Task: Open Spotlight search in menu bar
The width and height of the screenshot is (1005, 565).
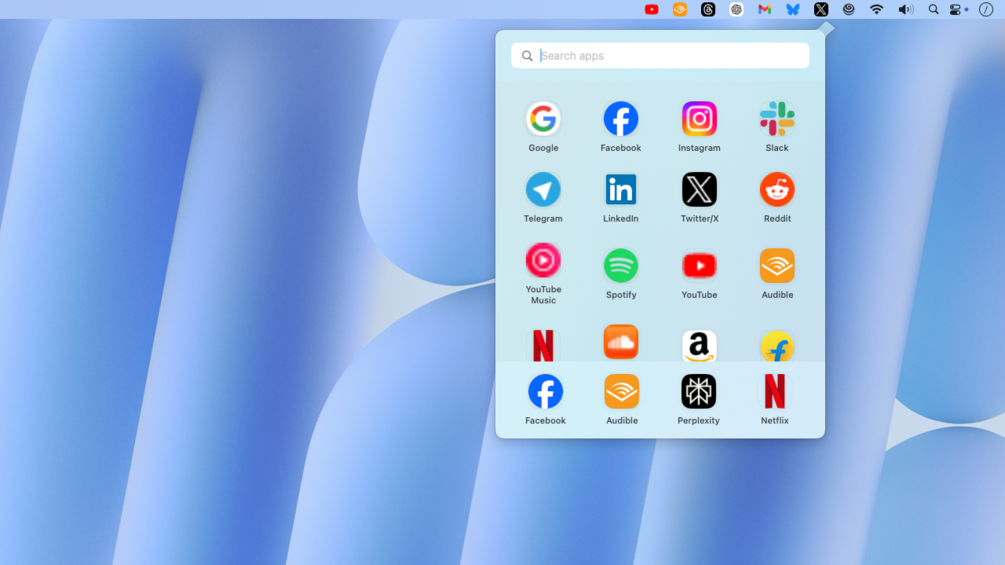Action: pyautogui.click(x=933, y=9)
